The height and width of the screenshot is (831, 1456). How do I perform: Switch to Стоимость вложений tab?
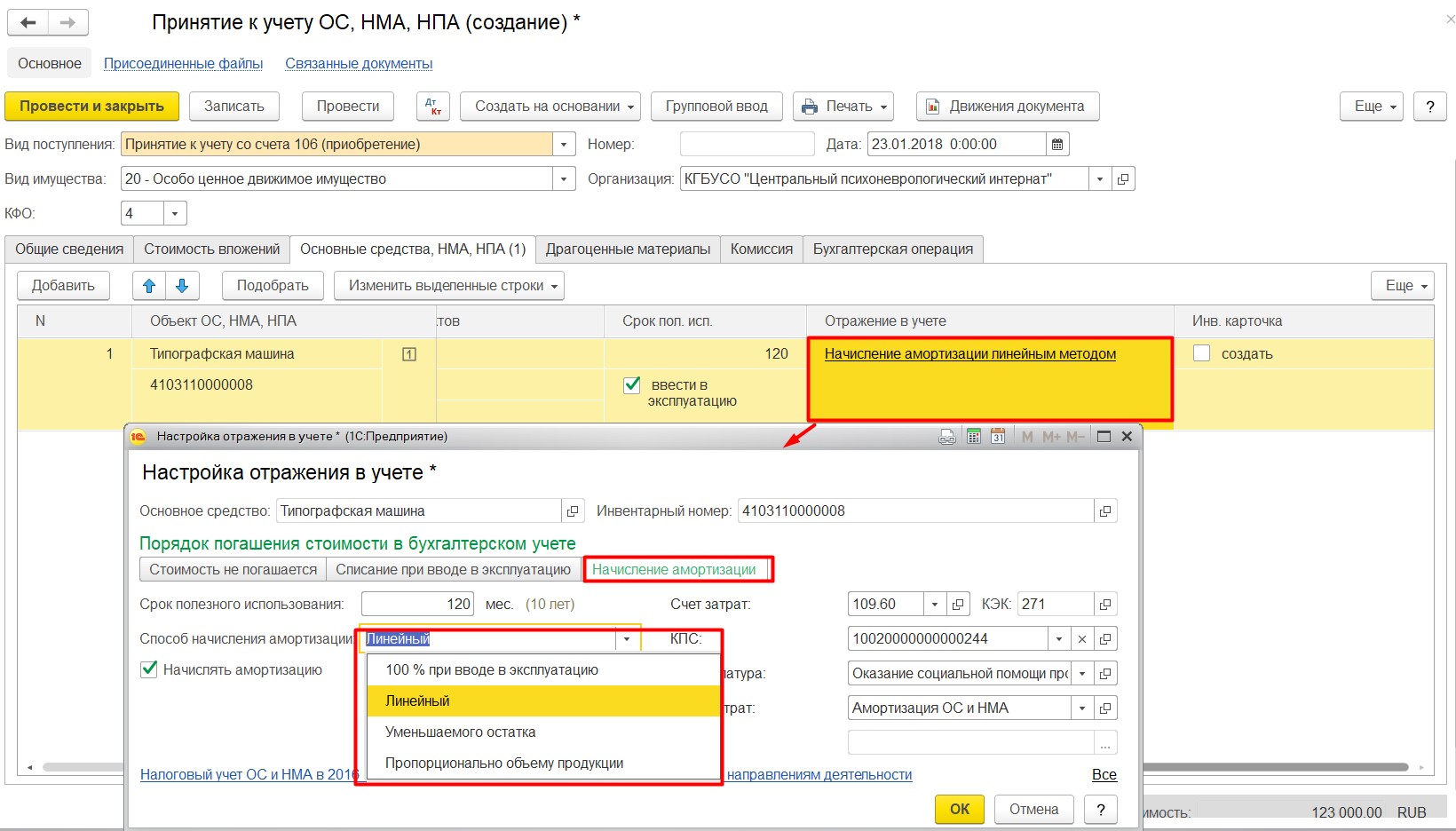tap(212, 249)
